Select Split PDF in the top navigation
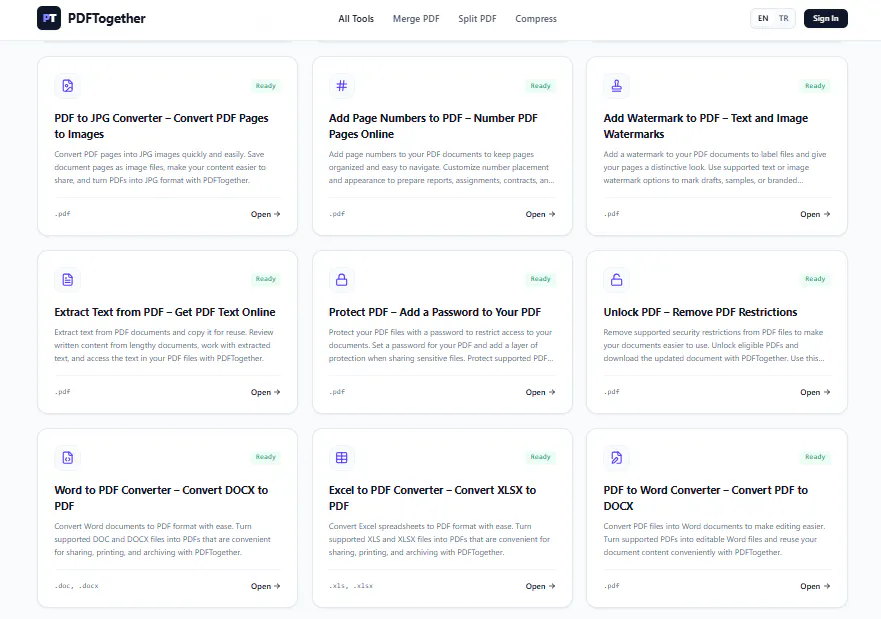The image size is (881, 619). pyautogui.click(x=477, y=19)
